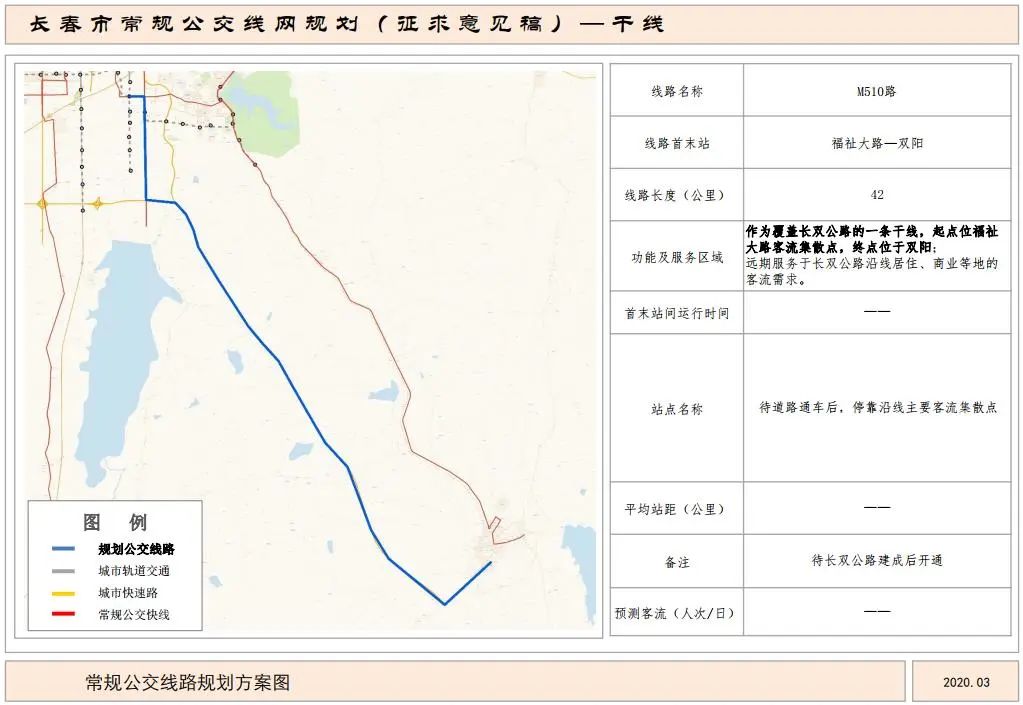Select the '平均站距（公里）' label cell
Viewport: 1023px width, 705px height.
[677, 509]
